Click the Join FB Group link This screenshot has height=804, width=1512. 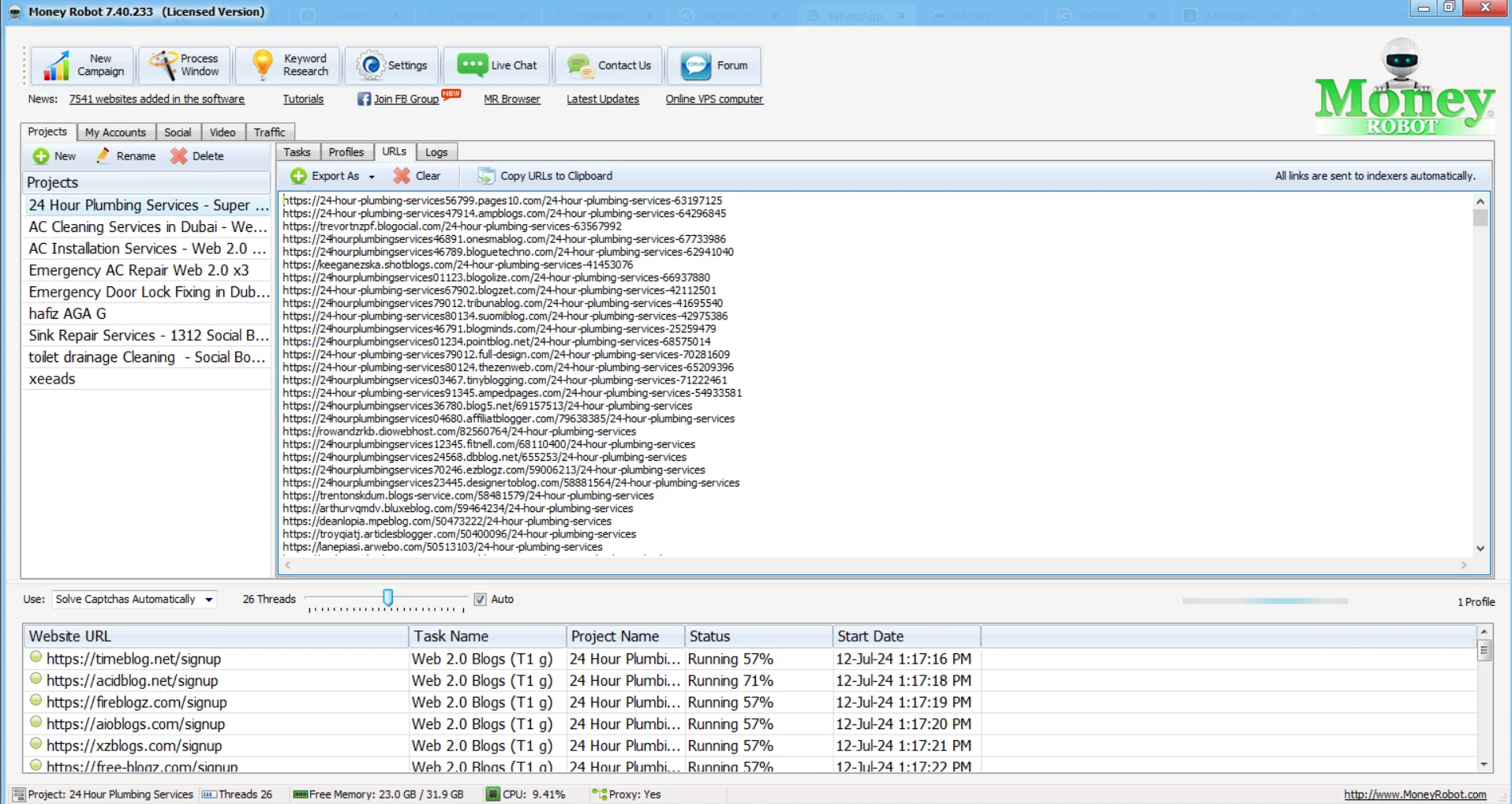click(x=406, y=99)
